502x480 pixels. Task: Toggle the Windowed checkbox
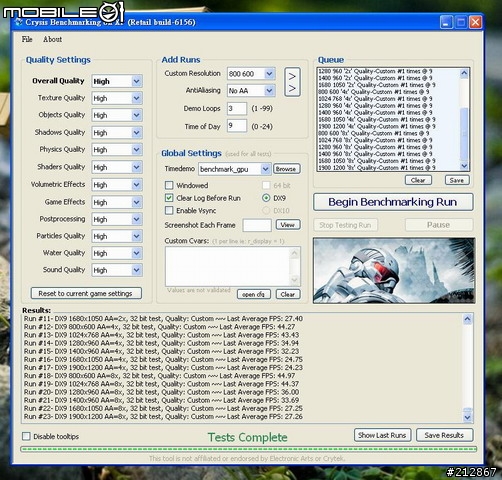pyautogui.click(x=169, y=185)
